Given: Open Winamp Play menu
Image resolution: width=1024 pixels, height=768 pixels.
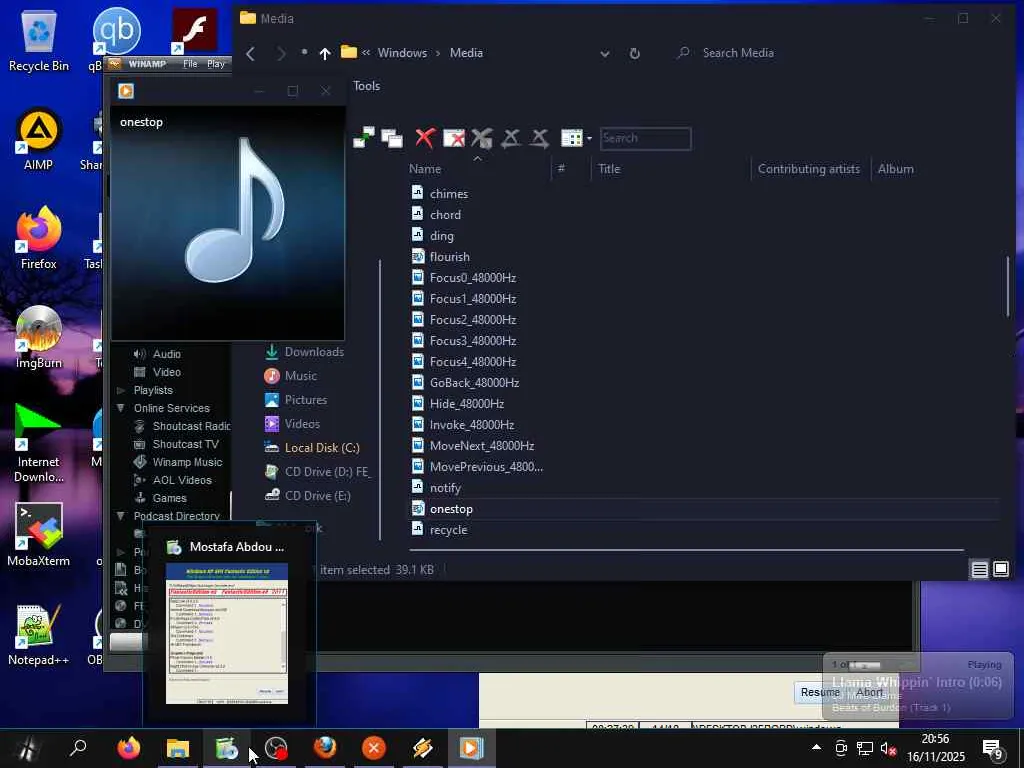Looking at the screenshot, I should 216,63.
